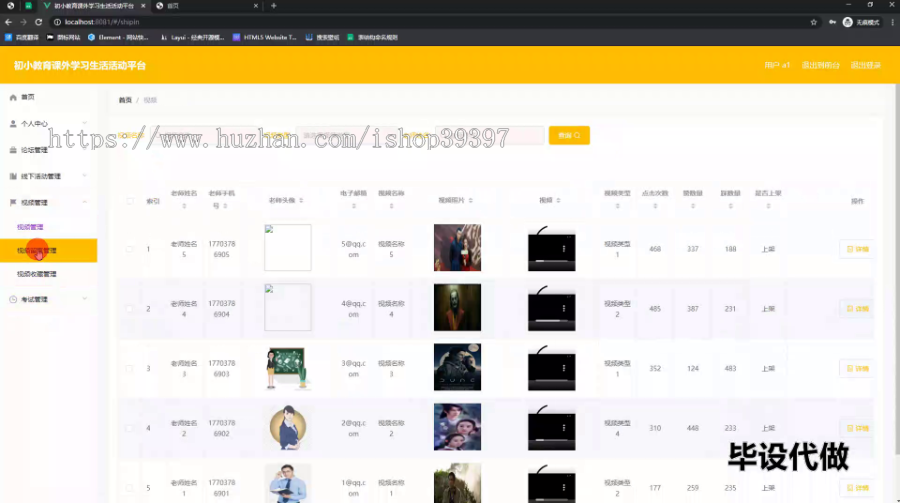Click the person icon beside 个人中心

click(13, 123)
